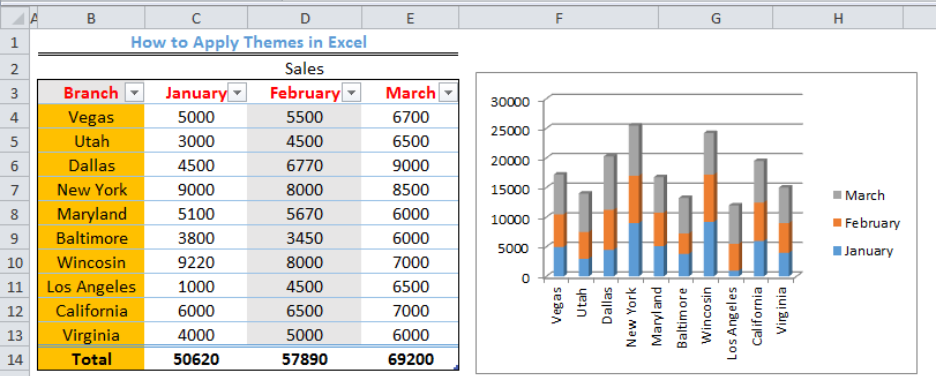Viewport: 938px width, 379px height.
Task: Select column G header
Action: point(715,19)
